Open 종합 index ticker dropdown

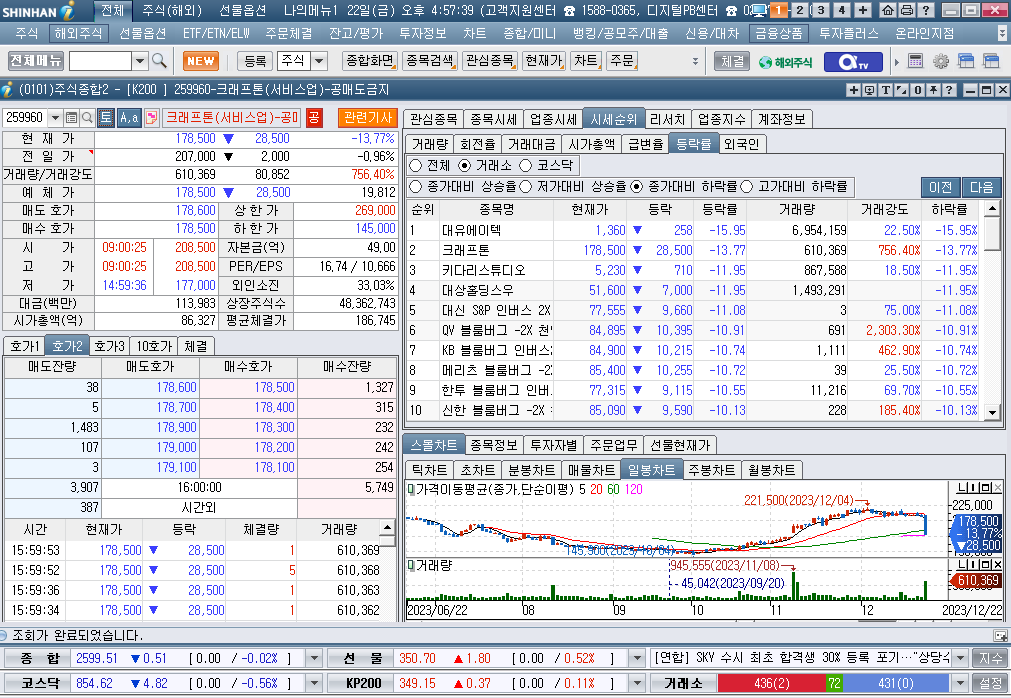(314, 659)
